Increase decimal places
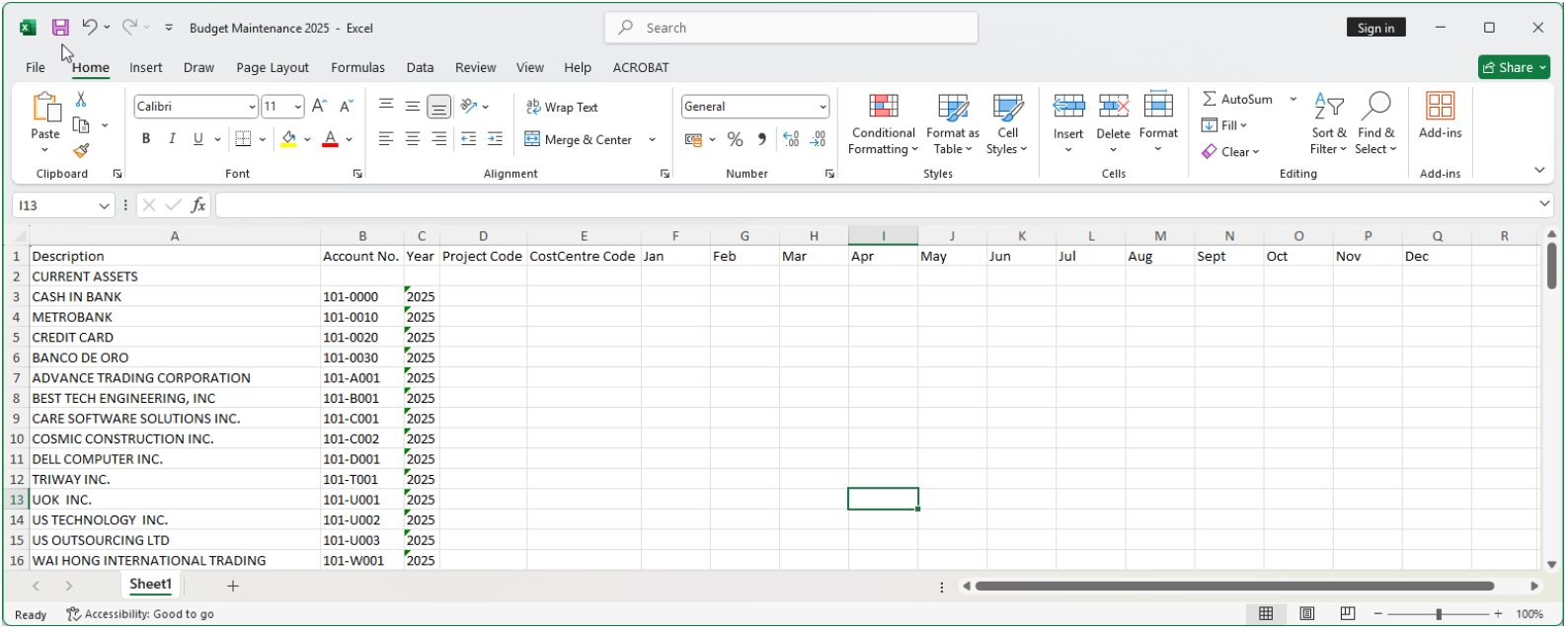The width and height of the screenshot is (1568, 632). click(x=791, y=140)
